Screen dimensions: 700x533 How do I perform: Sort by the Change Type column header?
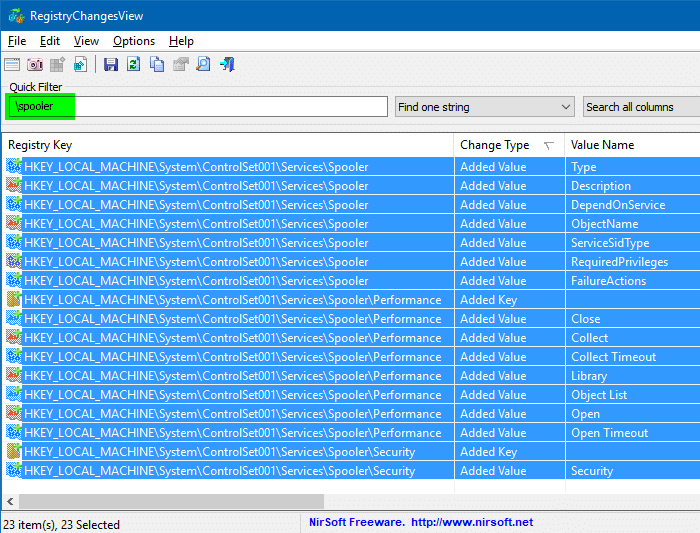tap(509, 145)
